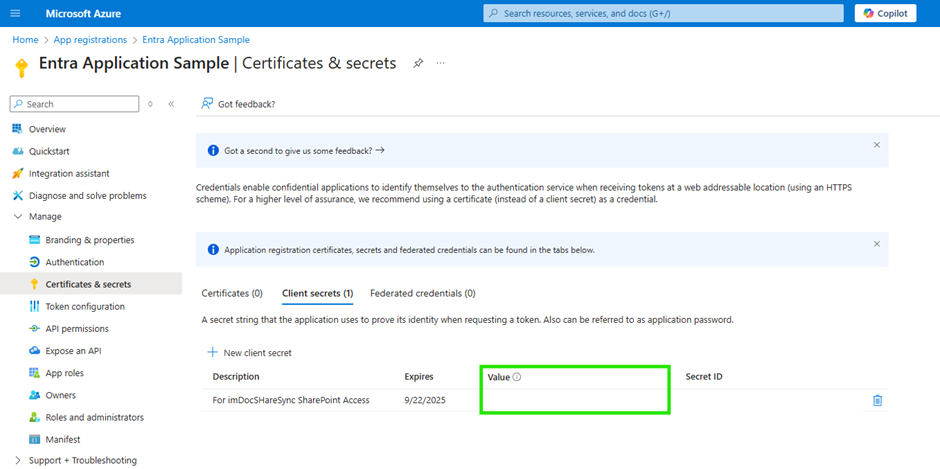The height and width of the screenshot is (469, 940).
Task: Switch to Federated credentials (0) tab
Action: pyautogui.click(x=423, y=293)
